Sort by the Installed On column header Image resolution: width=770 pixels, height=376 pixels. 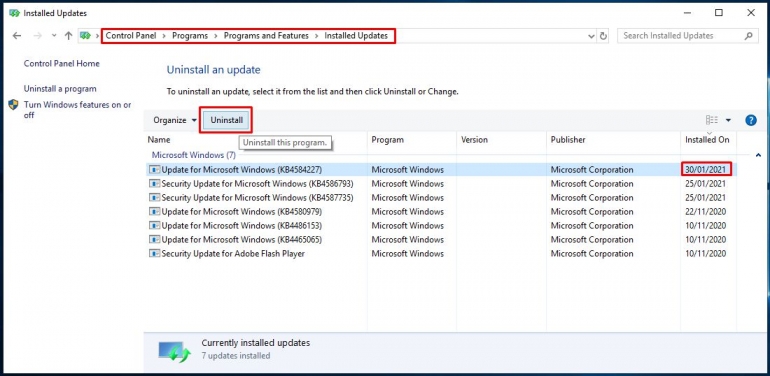708,140
